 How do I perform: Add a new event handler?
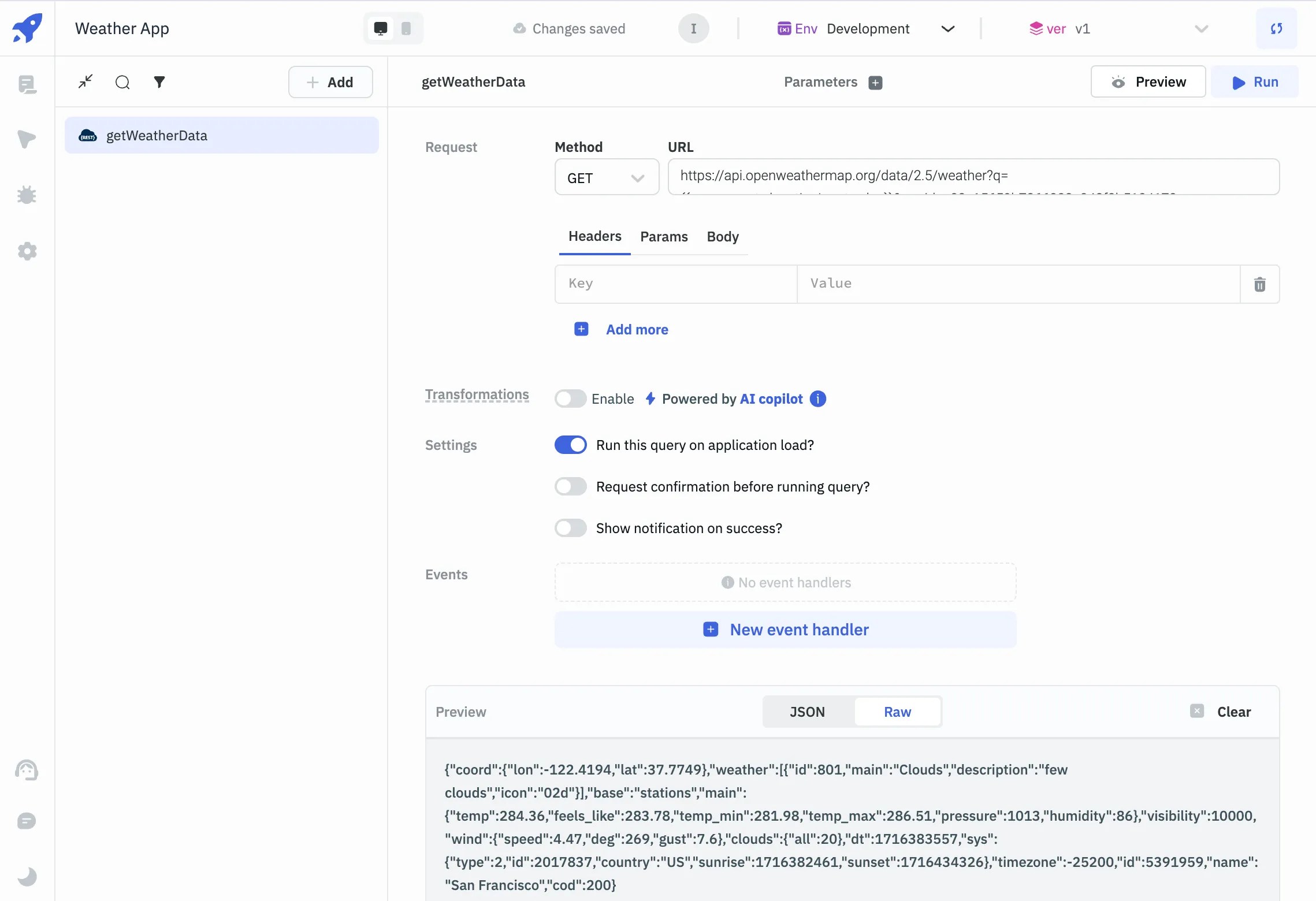click(x=785, y=630)
